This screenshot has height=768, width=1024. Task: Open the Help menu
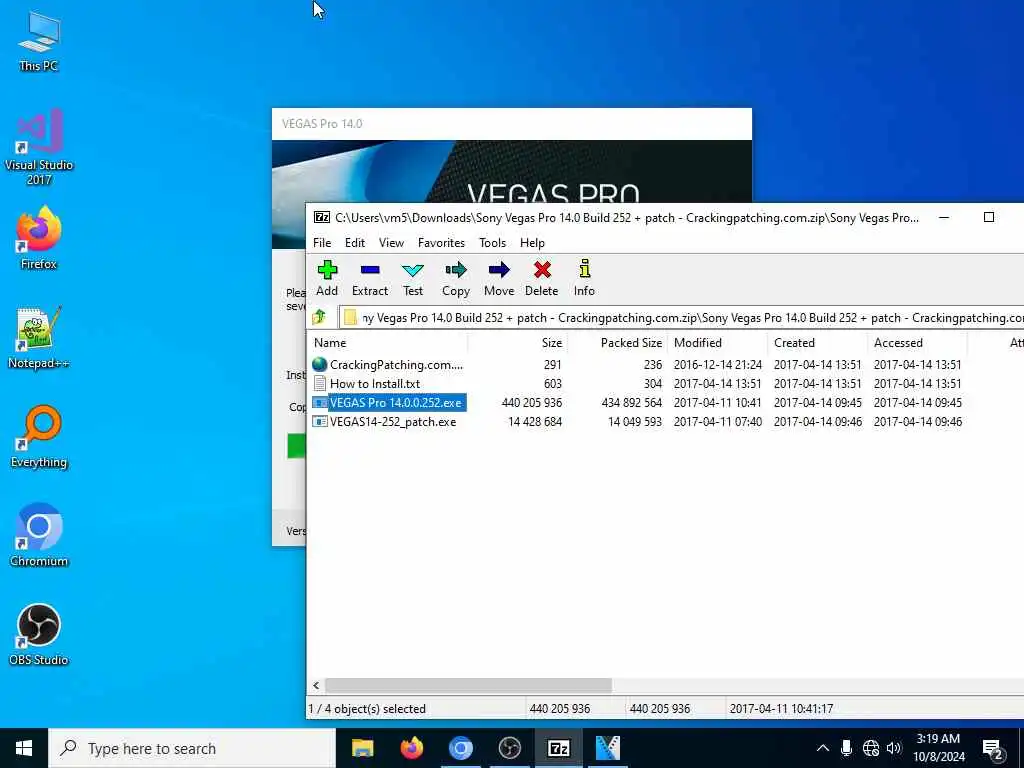[532, 243]
